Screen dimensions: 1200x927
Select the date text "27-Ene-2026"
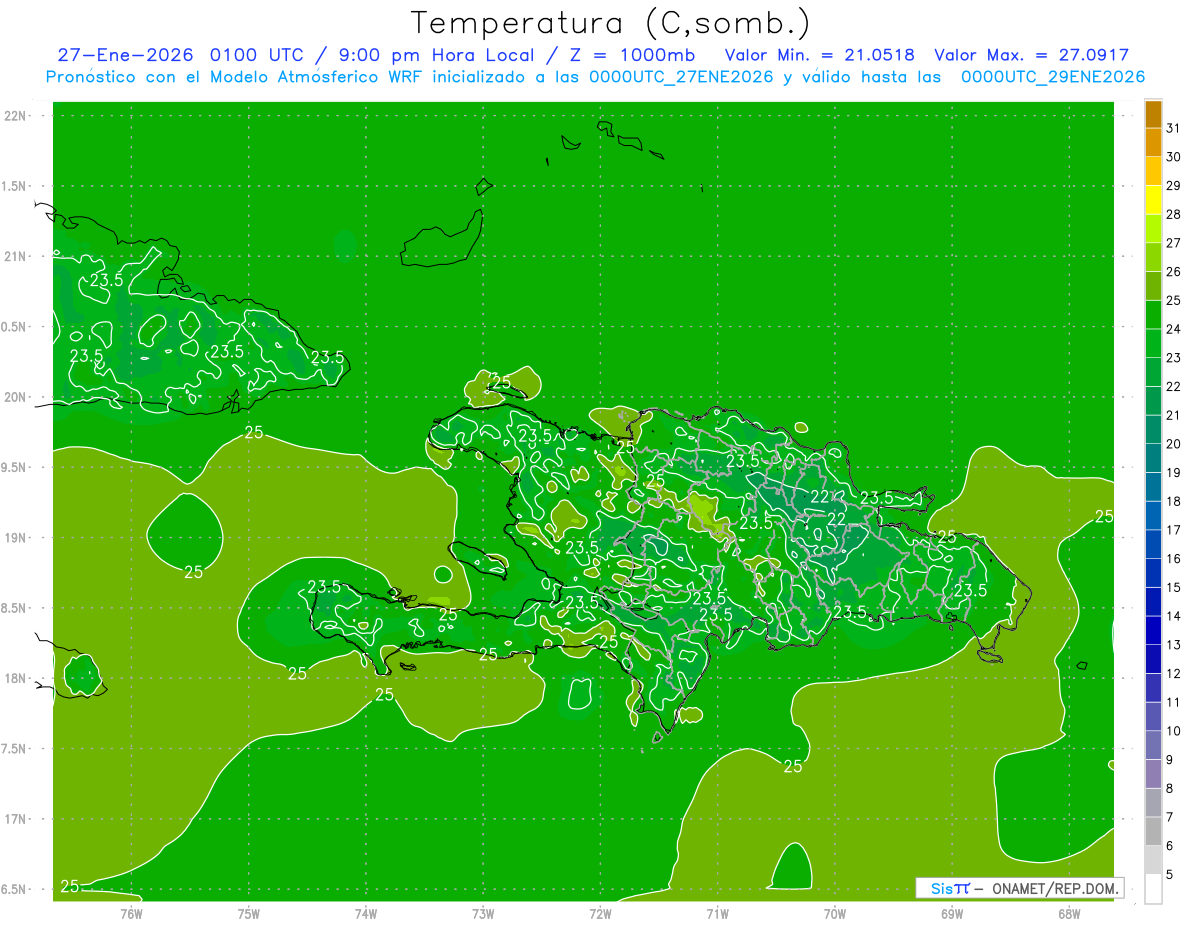click(x=125, y=55)
